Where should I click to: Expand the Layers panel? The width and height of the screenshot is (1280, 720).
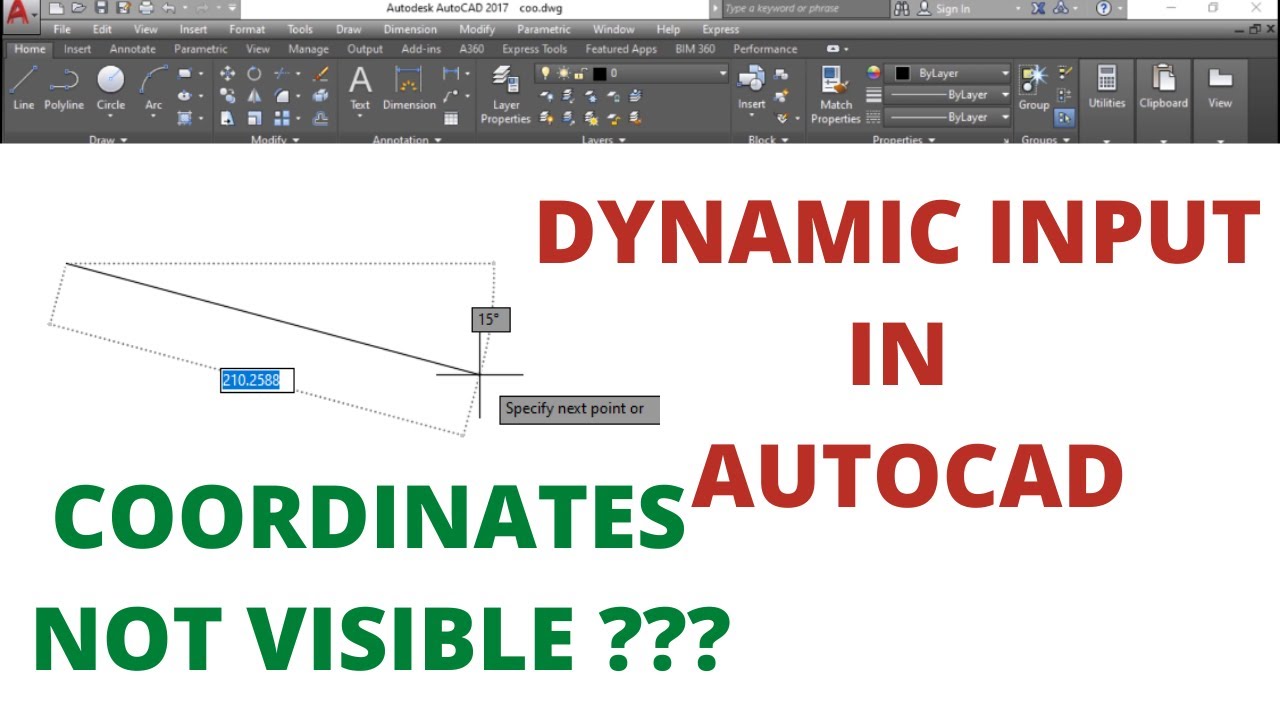coord(603,140)
